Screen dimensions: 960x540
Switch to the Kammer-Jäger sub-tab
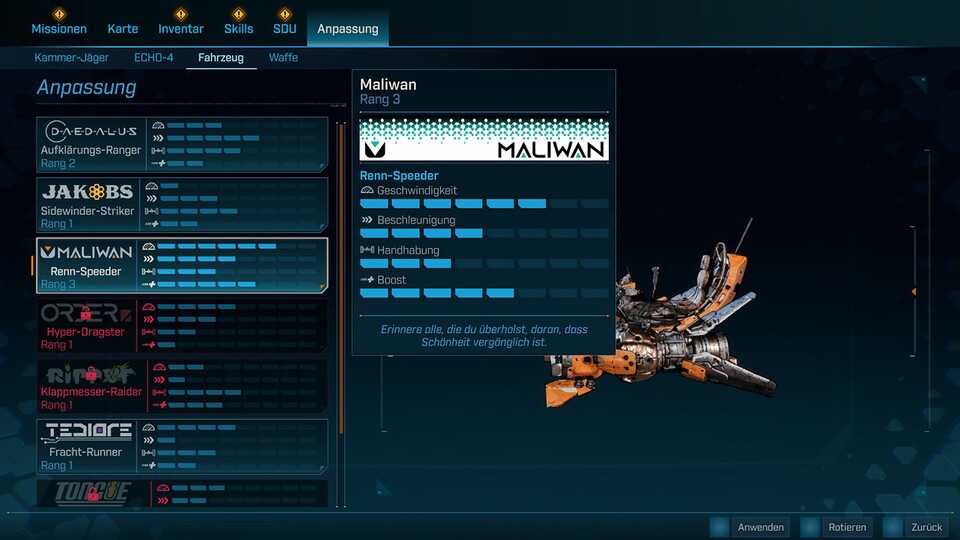click(71, 58)
